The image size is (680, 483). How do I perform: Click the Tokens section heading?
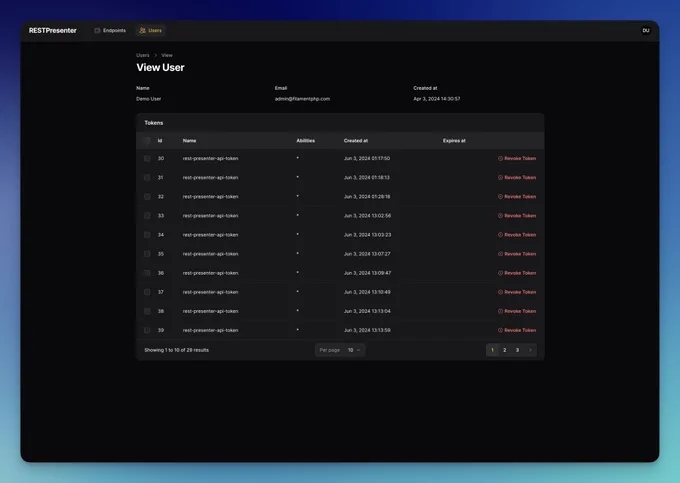pos(154,123)
